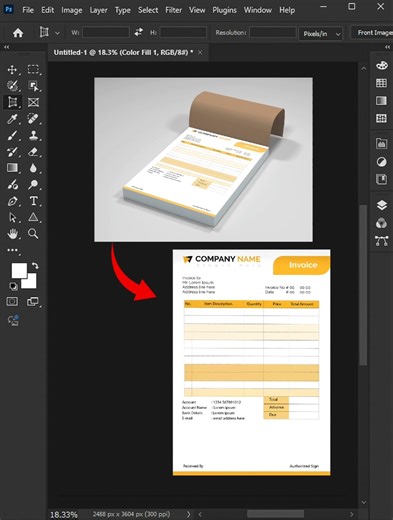This screenshot has height=520, width=393.
Task: Open the Color panel icon
Action: tap(382, 65)
